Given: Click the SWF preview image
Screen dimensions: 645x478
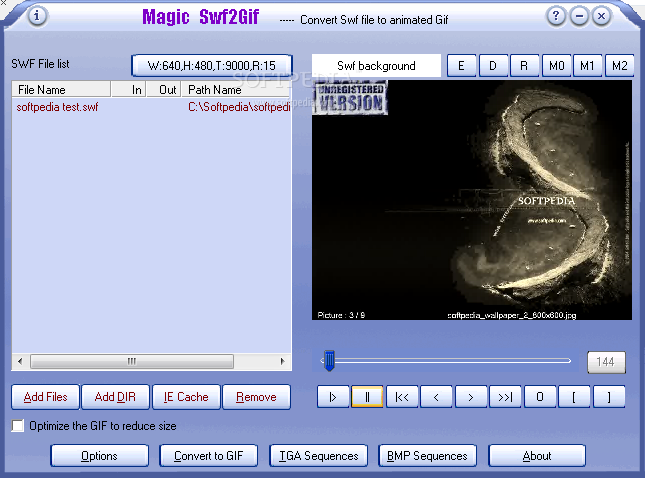Looking at the screenshot, I should point(472,200).
